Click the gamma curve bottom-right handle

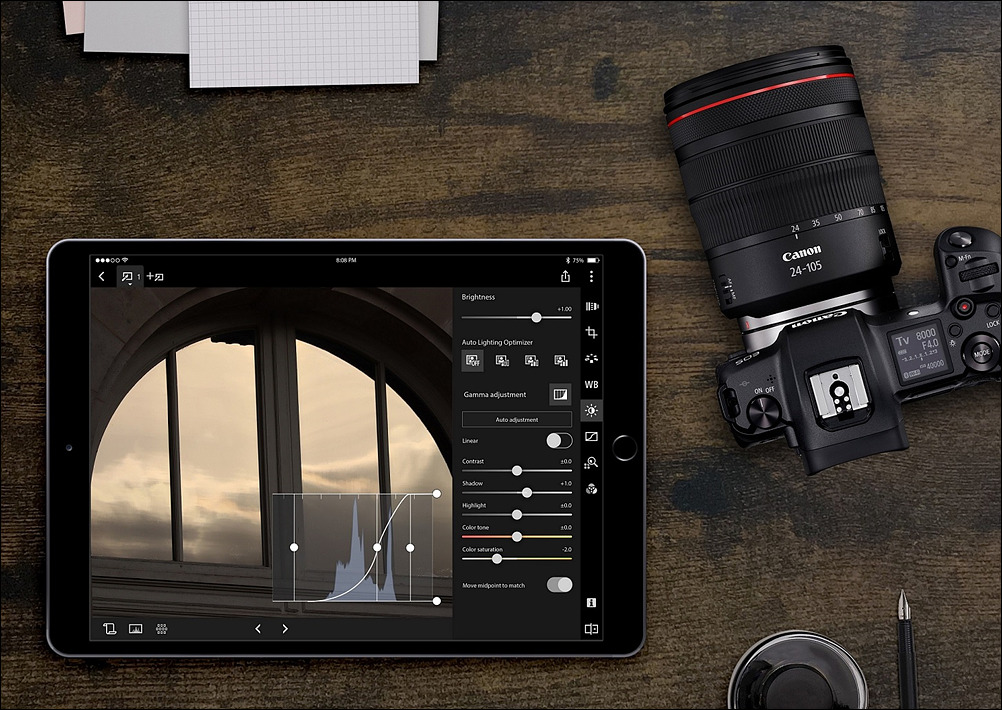tap(436, 601)
